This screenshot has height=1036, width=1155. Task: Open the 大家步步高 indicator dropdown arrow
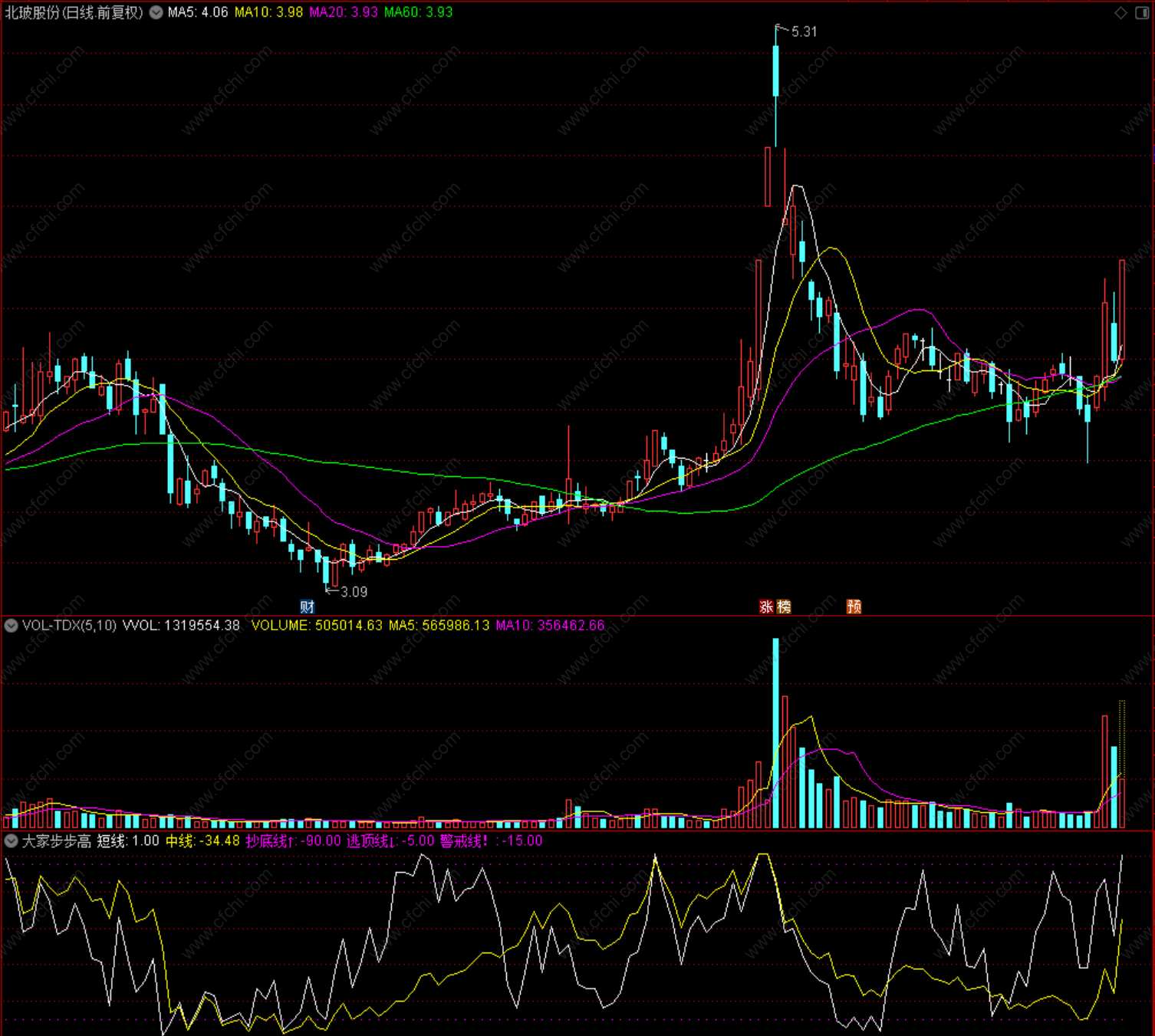pyautogui.click(x=12, y=840)
